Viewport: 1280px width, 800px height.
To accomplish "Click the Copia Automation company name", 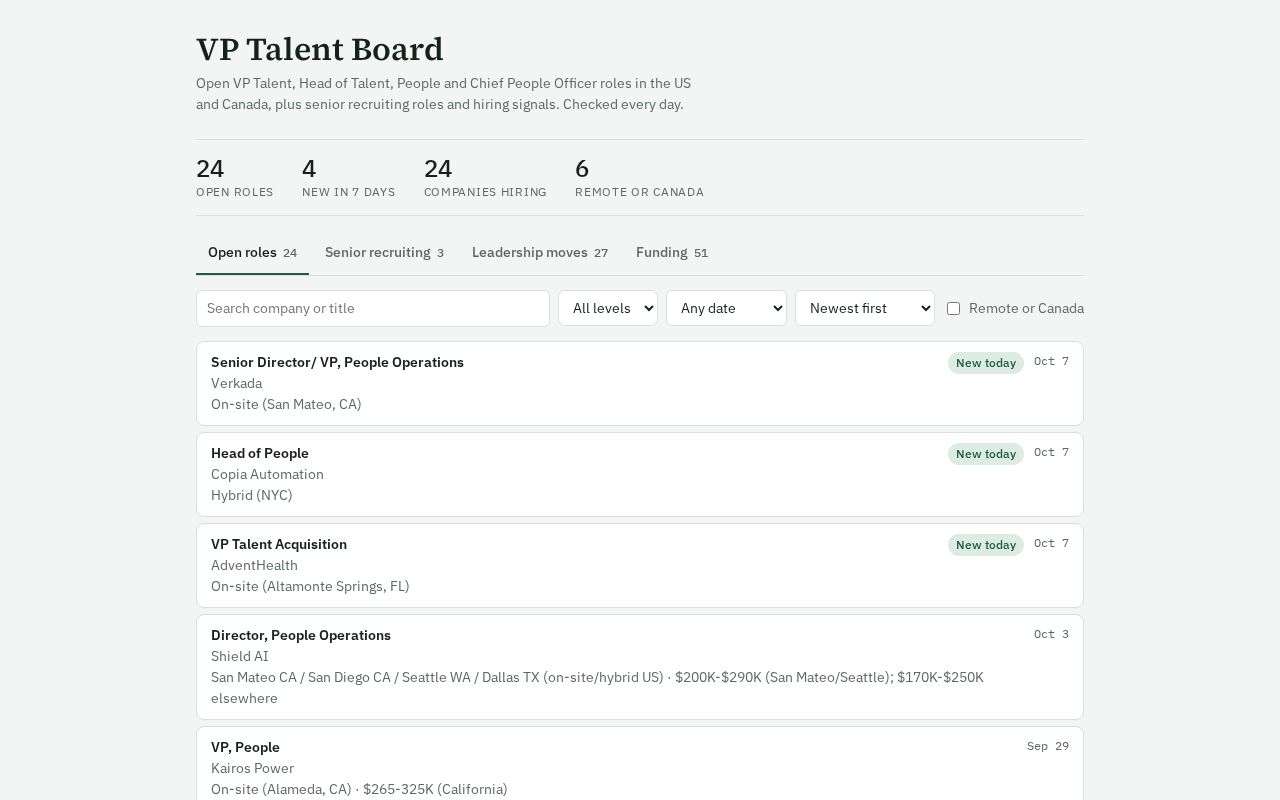I will tap(267, 474).
